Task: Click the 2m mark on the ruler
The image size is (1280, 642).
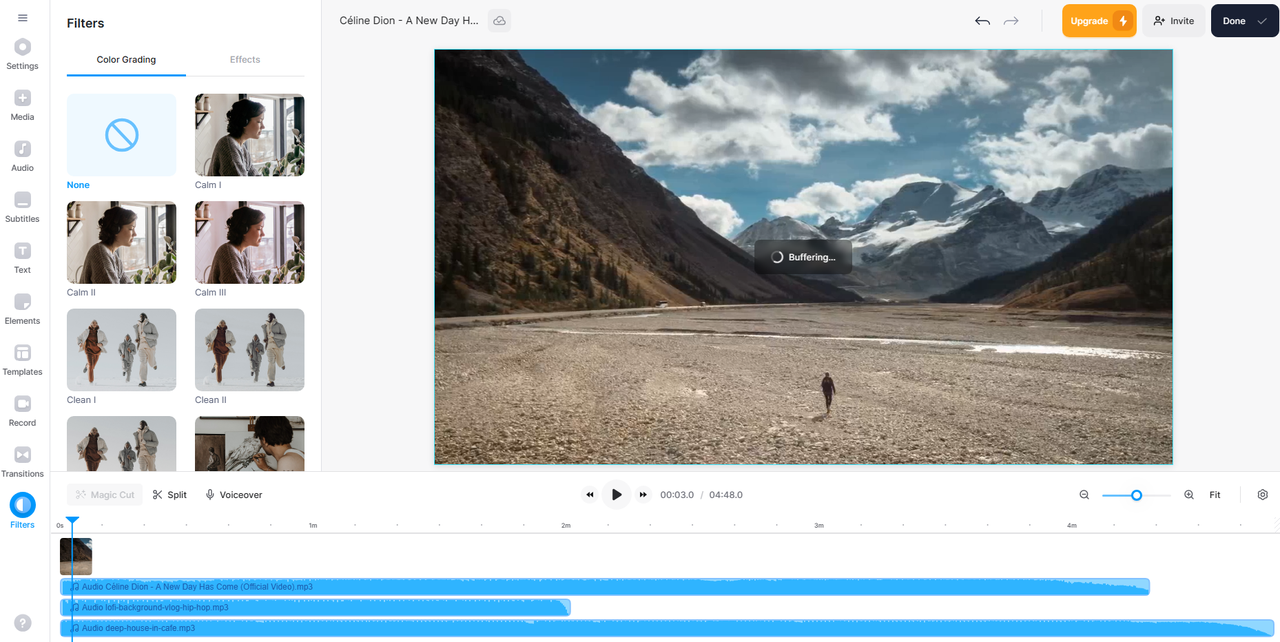Action: [566, 525]
